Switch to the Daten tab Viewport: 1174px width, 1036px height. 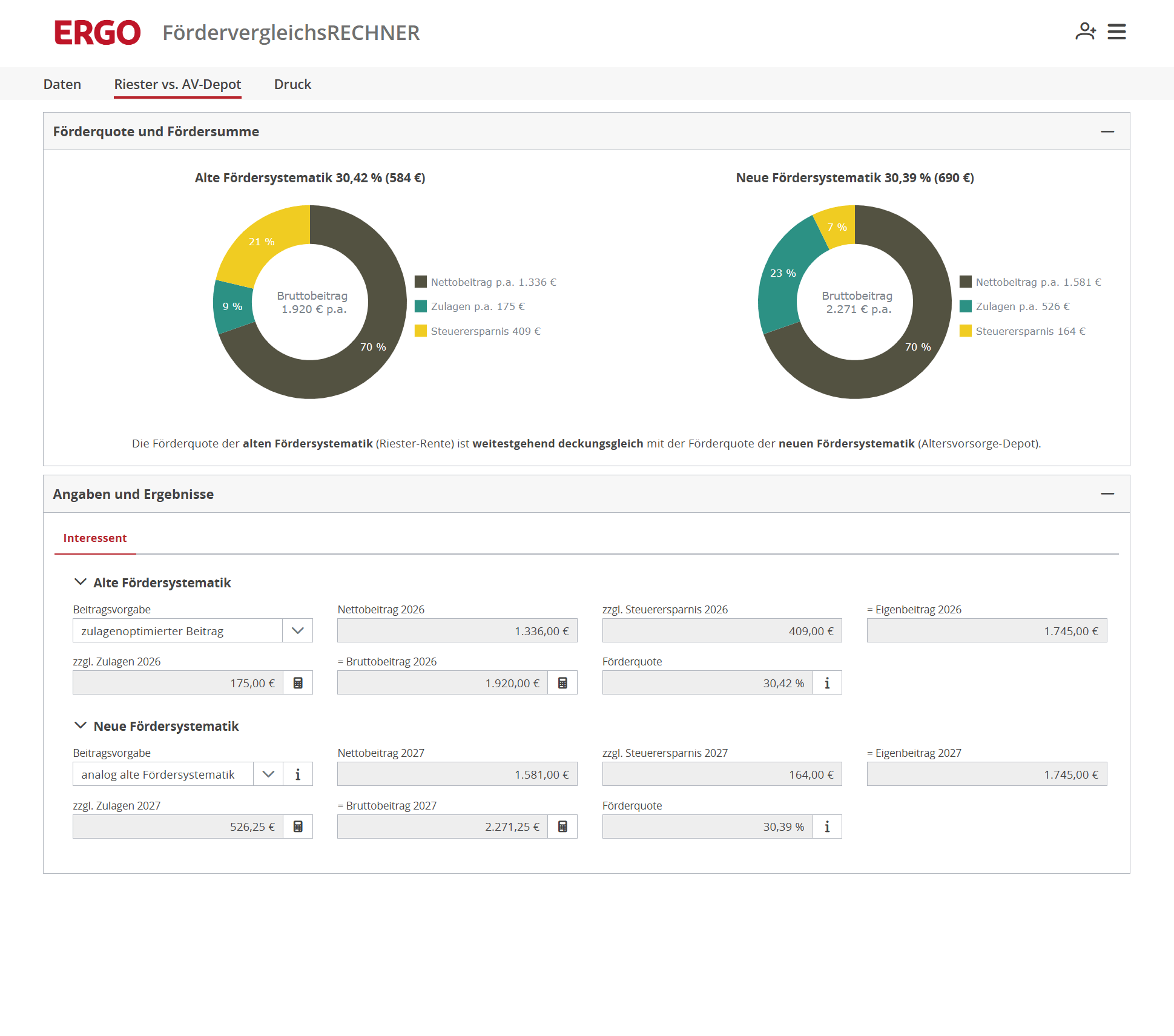[62, 84]
